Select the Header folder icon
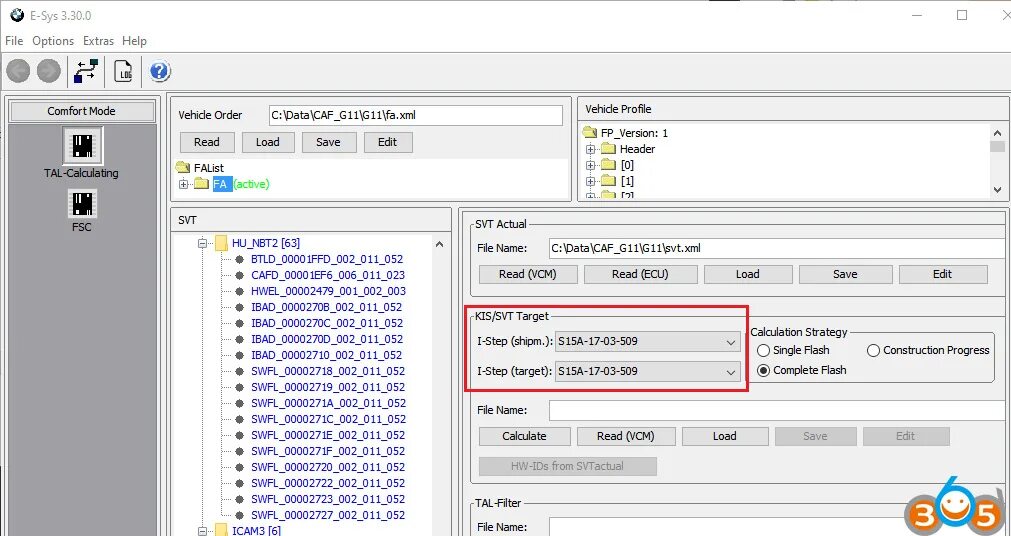 [x=609, y=149]
